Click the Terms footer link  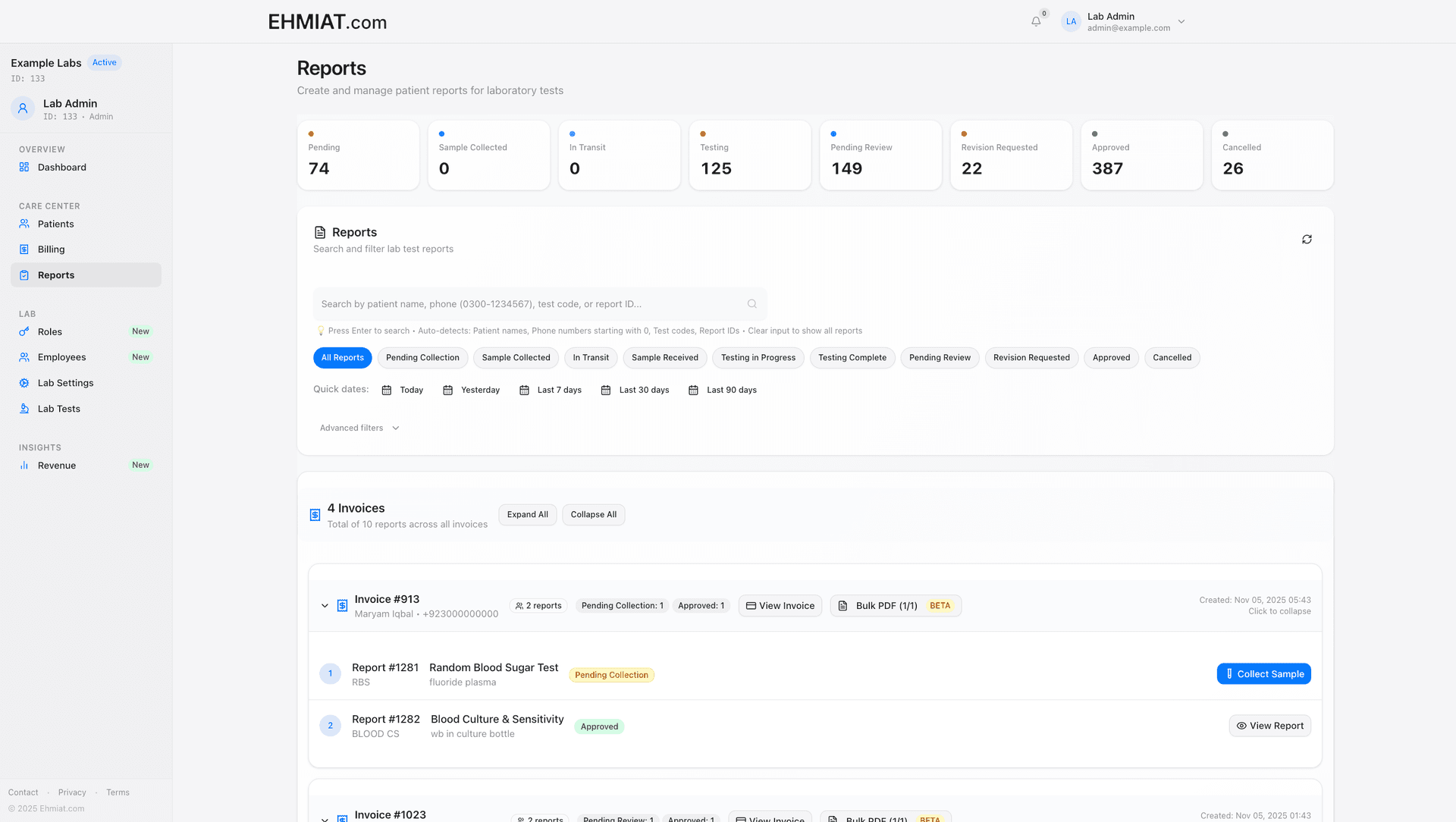pos(118,792)
